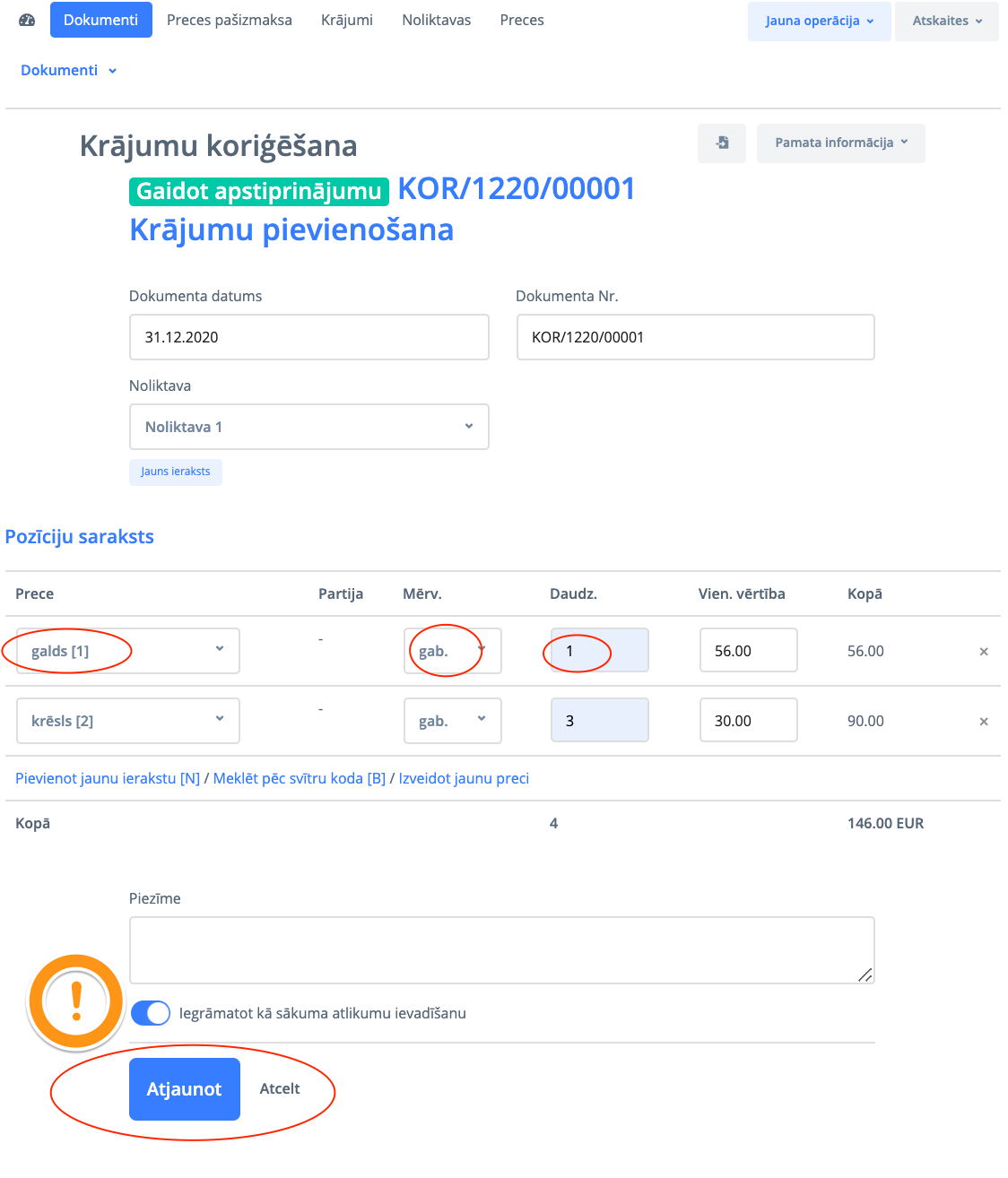Click the Mērv. column header
Image resolution: width=1008 pixels, height=1178 pixels.
[422, 593]
